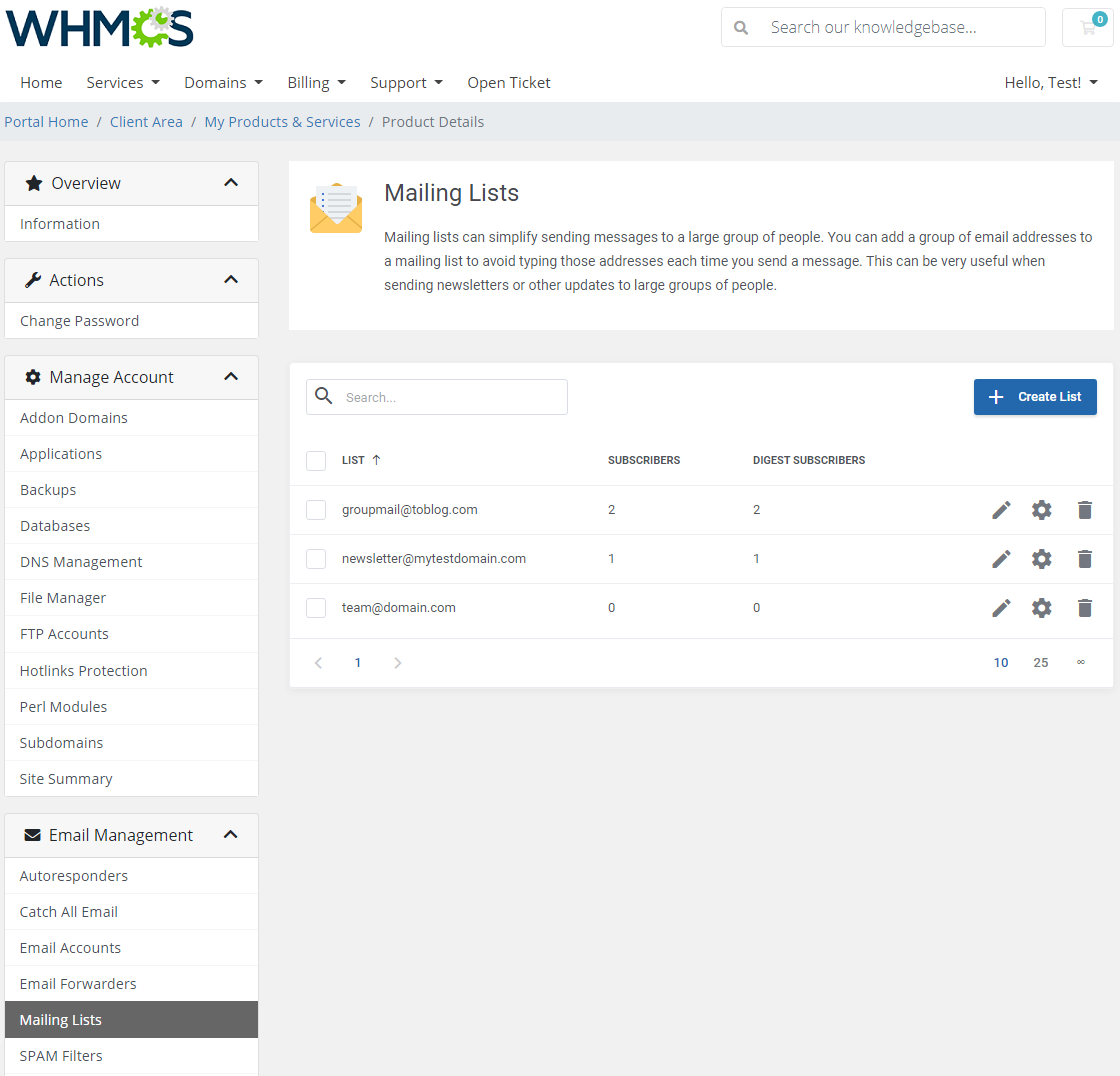The height and width of the screenshot is (1076, 1120).
Task: Follow the Client Area breadcrumb link
Action: click(146, 122)
